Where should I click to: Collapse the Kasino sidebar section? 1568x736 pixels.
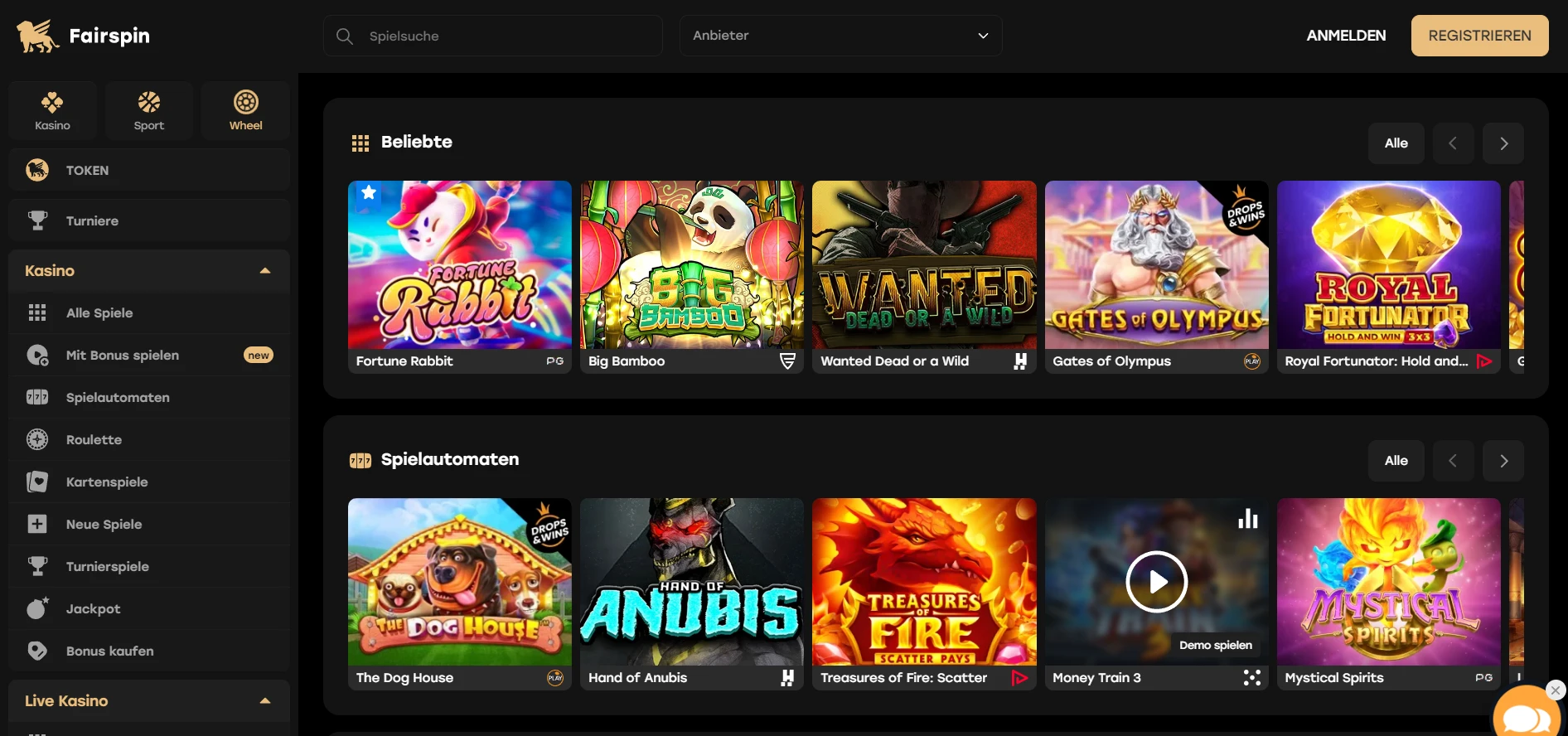pyautogui.click(x=265, y=271)
